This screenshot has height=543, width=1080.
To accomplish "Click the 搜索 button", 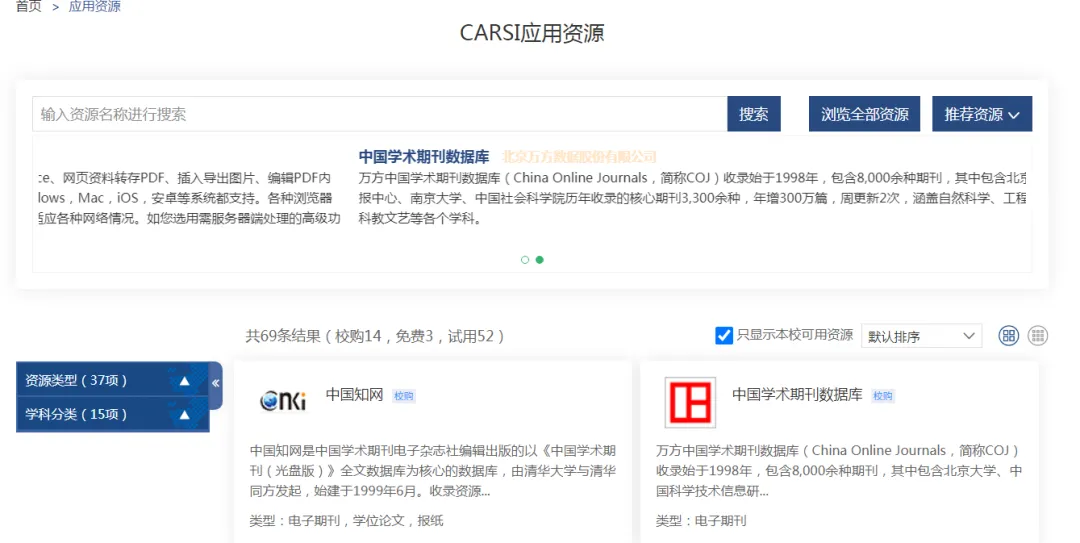I will tap(753, 114).
